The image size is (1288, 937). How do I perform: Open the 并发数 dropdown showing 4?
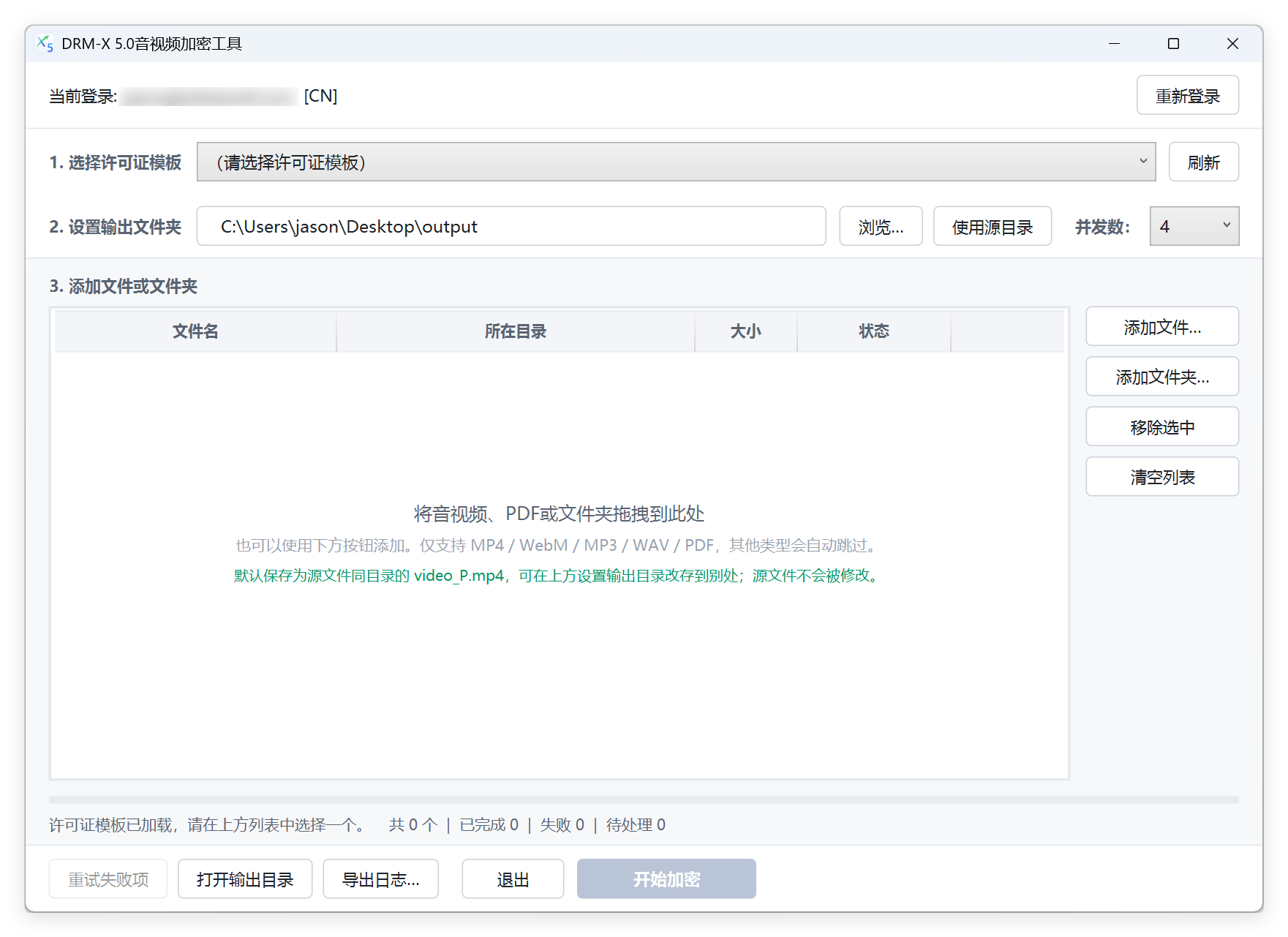pos(1194,226)
